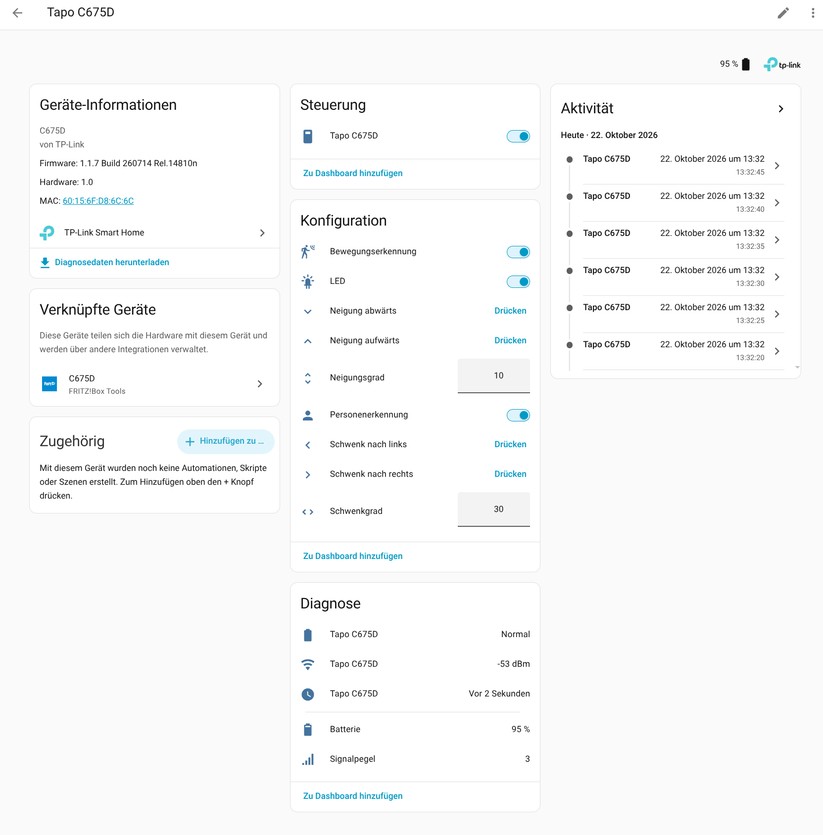
Task: Edit device name with pencil icon
Action: coord(783,13)
